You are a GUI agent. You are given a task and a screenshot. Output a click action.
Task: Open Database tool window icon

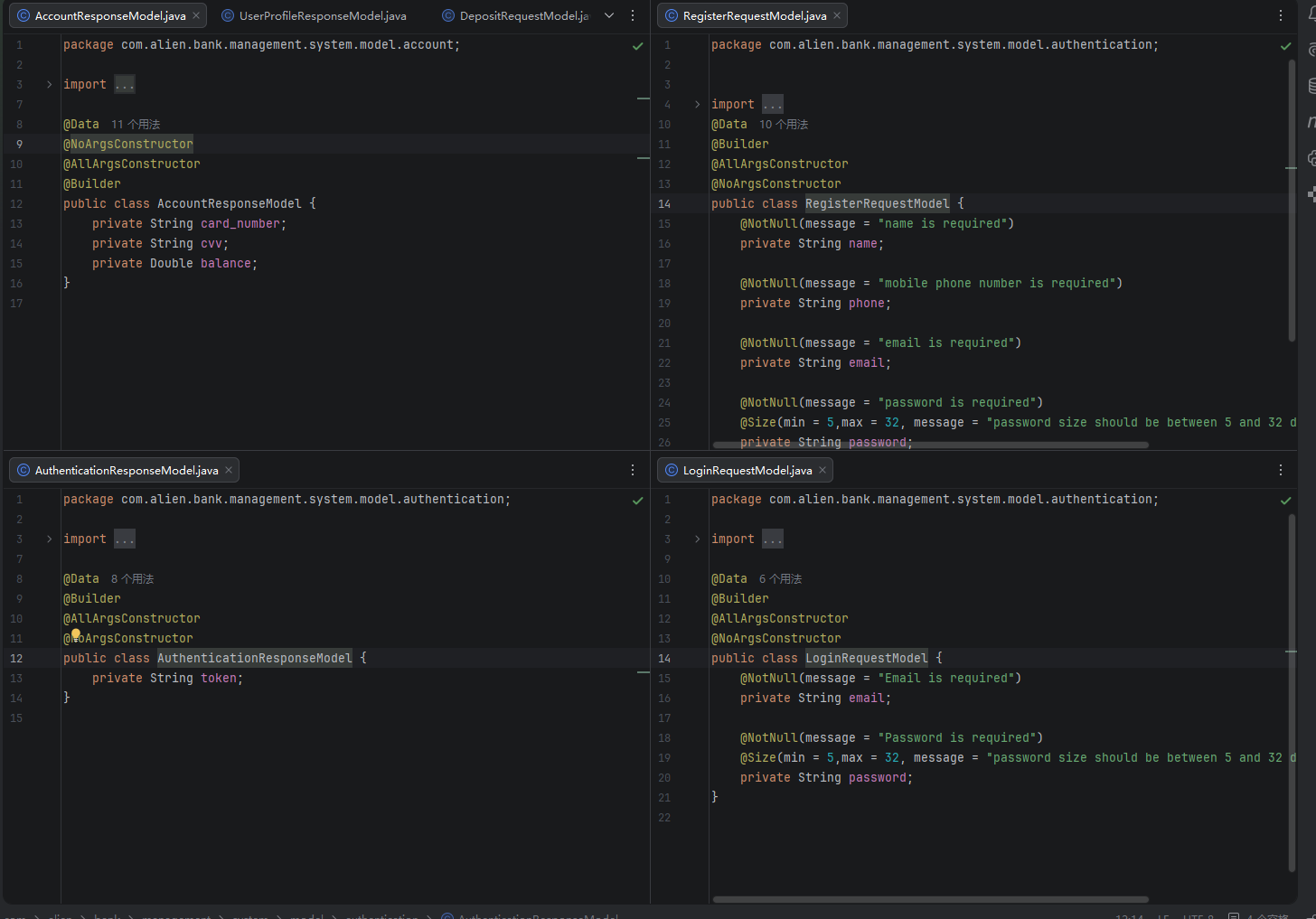coord(1311,86)
